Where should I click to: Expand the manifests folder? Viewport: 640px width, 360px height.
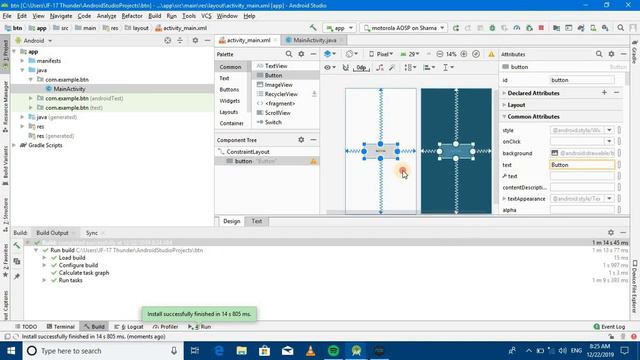(22, 60)
